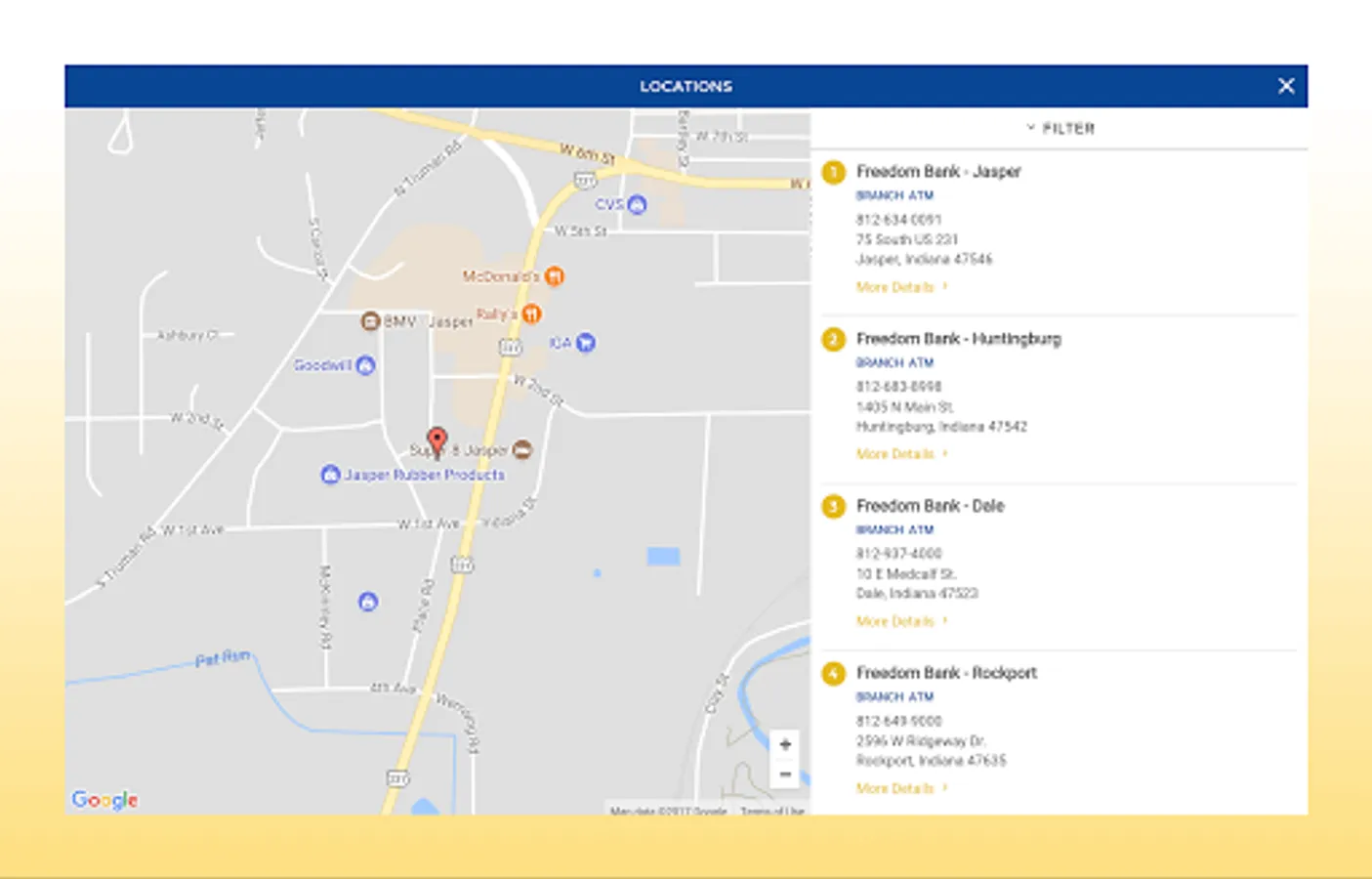
Task: Click phone number 812-683-8998
Action: click(x=898, y=387)
